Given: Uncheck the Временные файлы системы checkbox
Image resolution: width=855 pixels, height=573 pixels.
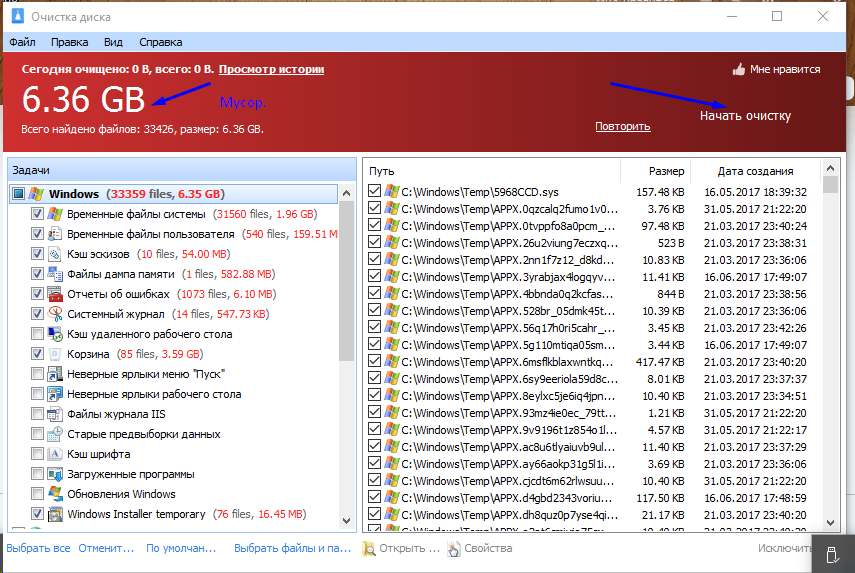Looking at the screenshot, I should 37,214.
